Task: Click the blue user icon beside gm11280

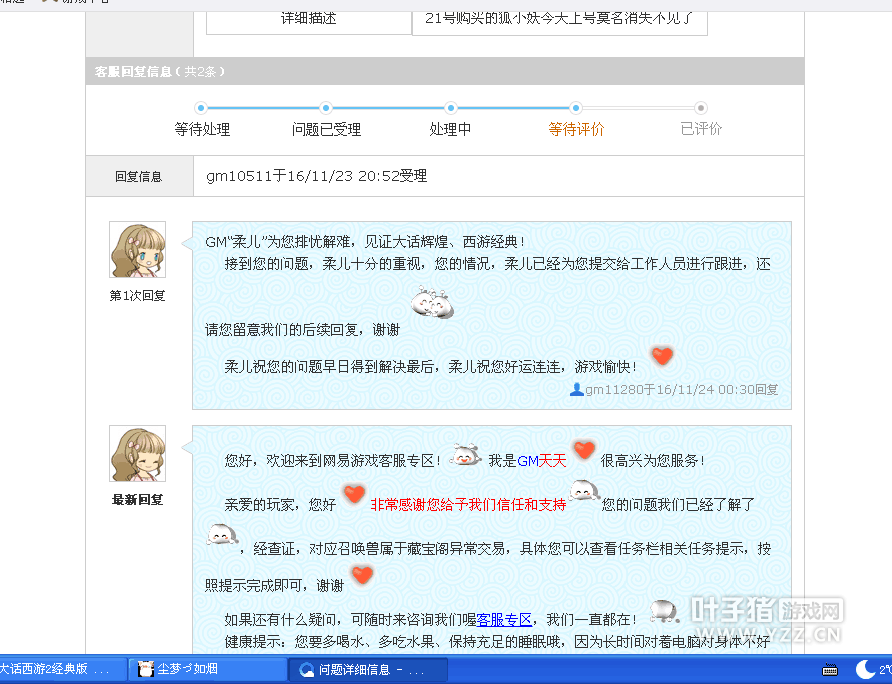Action: pos(576,389)
